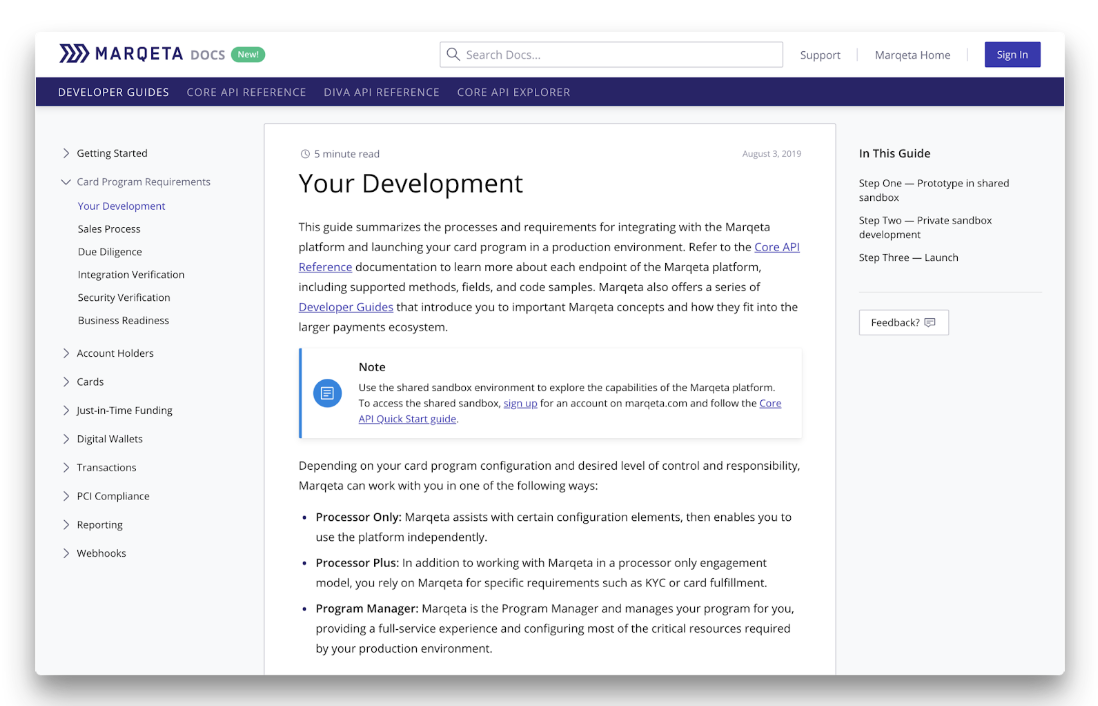Click the Reporting sidebar label
Image resolution: width=1098 pixels, height=706 pixels.
(x=99, y=525)
